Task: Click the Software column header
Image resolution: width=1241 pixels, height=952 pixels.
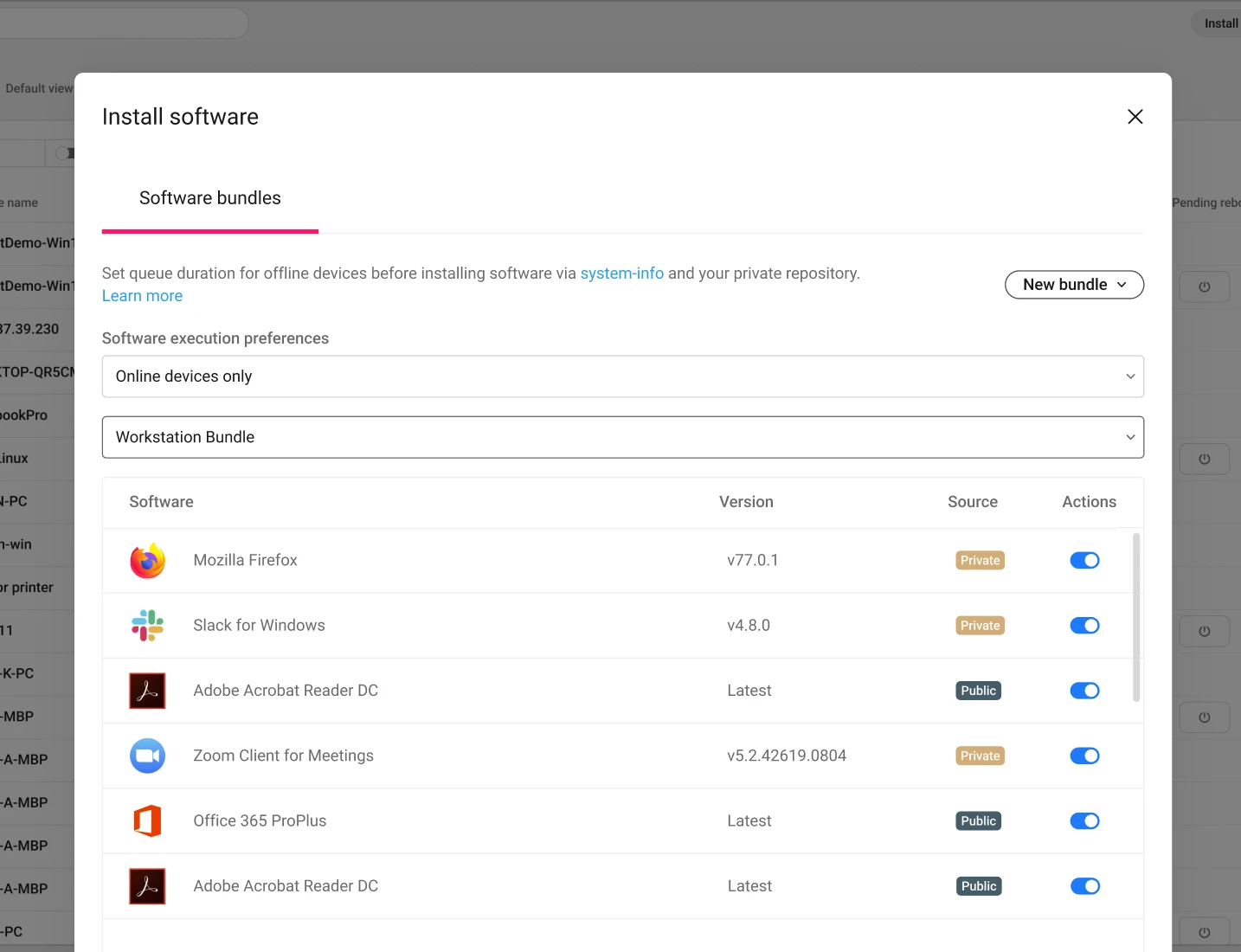Action: [x=161, y=502]
